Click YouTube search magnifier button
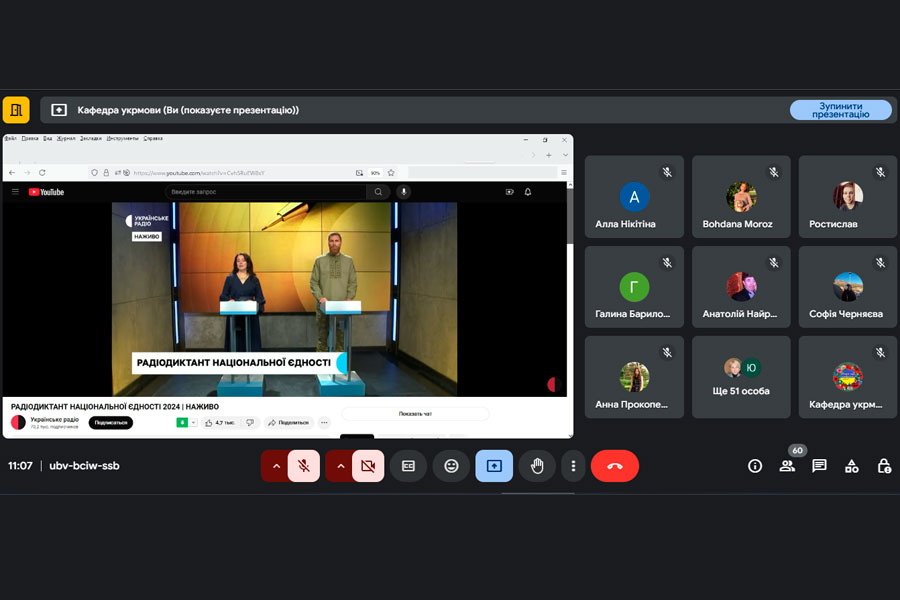 pyautogui.click(x=378, y=192)
